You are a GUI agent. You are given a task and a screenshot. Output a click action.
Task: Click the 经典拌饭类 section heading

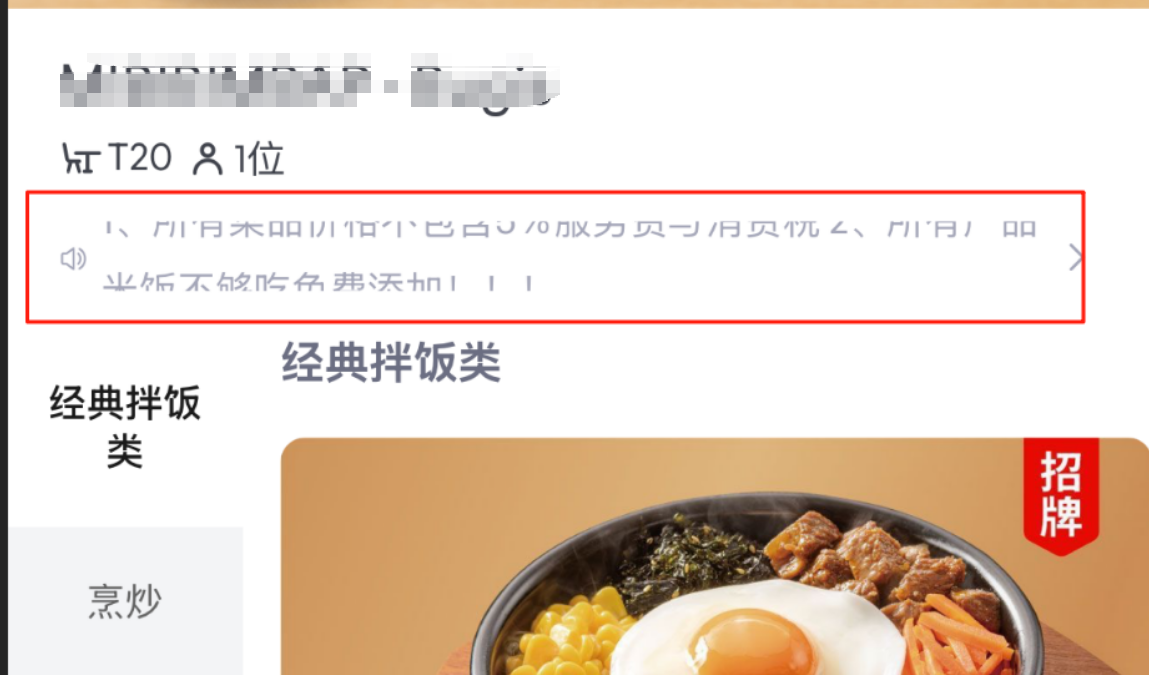pos(391,362)
